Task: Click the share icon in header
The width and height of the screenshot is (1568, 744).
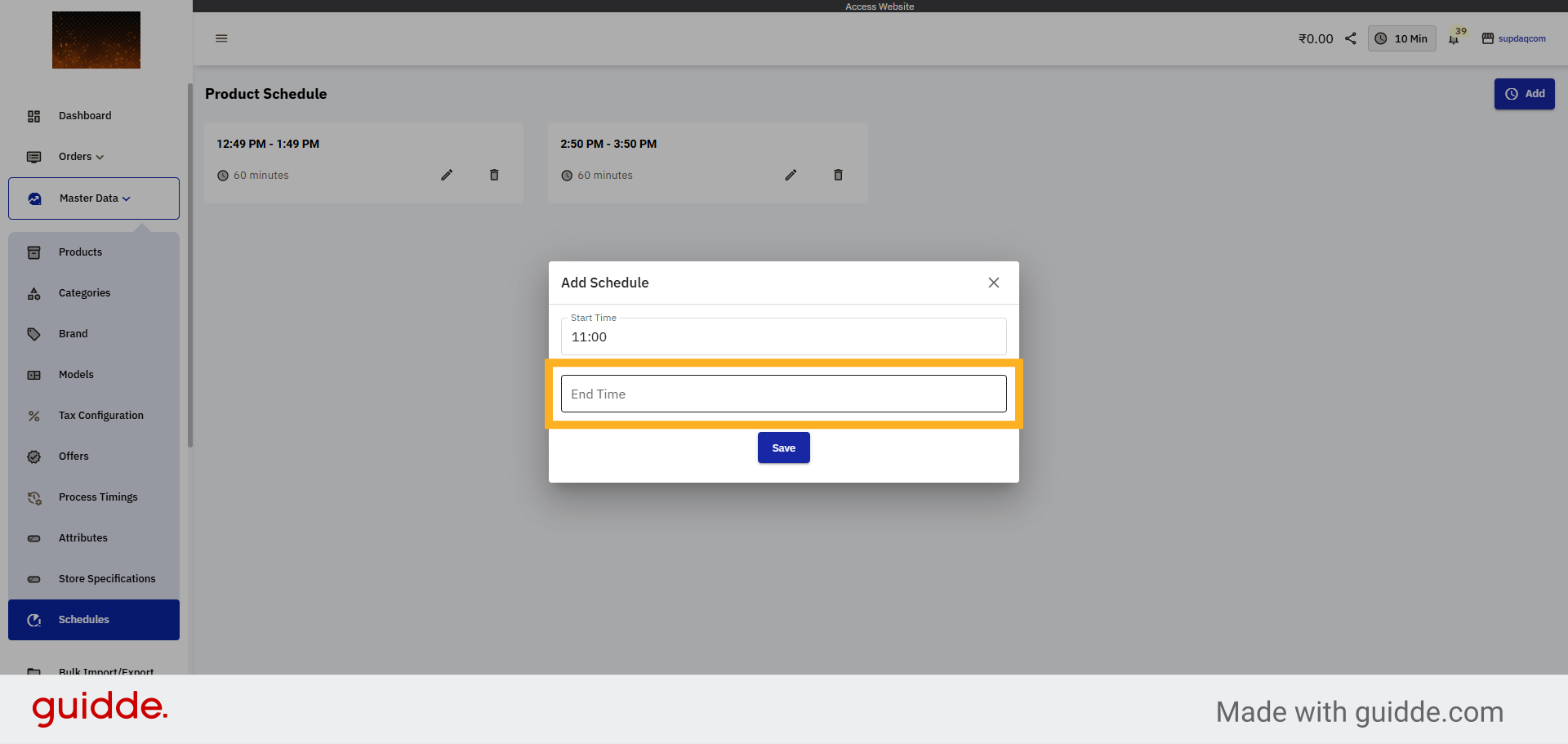Action: click(x=1351, y=38)
